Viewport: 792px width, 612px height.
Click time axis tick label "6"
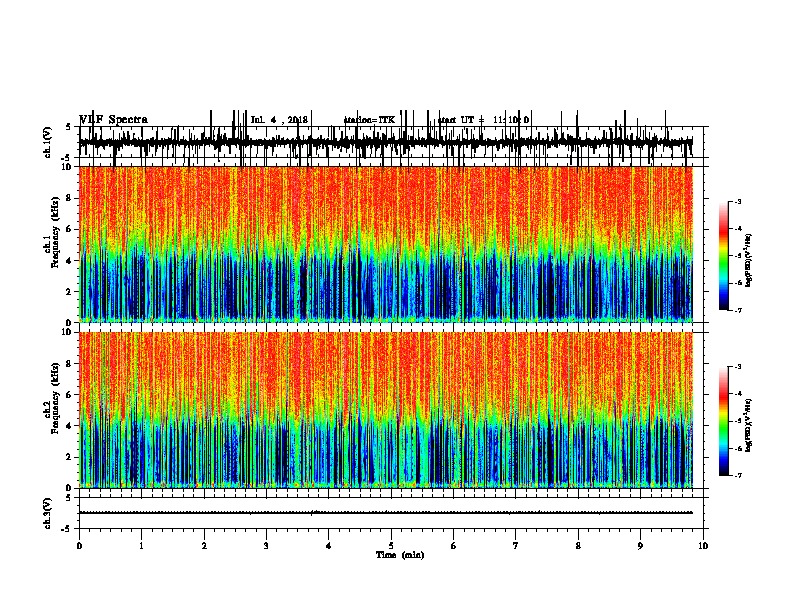(x=454, y=546)
